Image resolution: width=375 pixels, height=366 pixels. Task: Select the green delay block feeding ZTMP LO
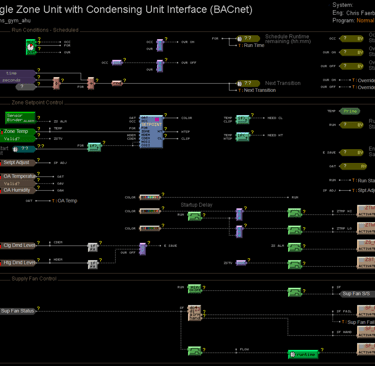pyautogui.click(x=295, y=230)
